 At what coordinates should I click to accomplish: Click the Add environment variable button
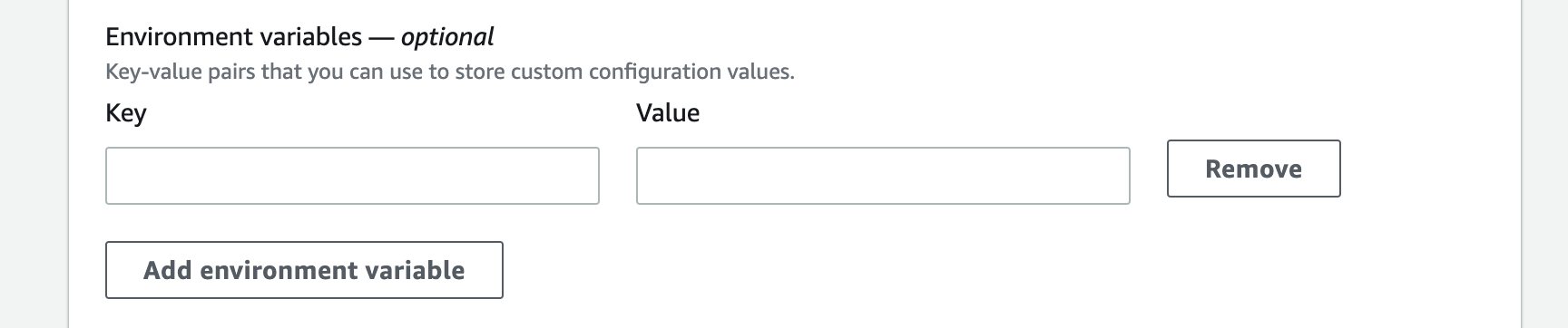coord(304,270)
